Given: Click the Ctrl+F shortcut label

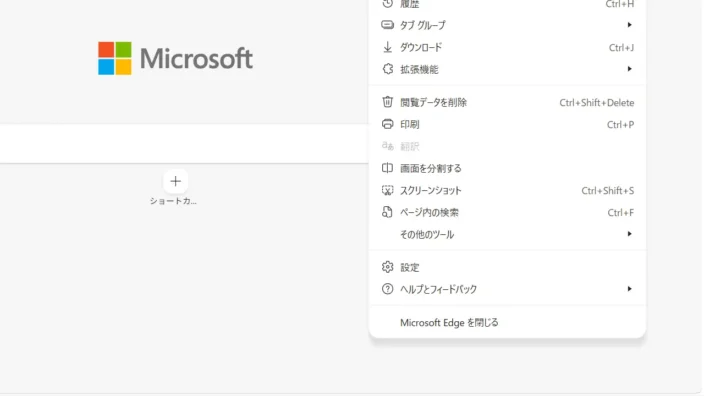Looking at the screenshot, I should pyautogui.click(x=620, y=213).
